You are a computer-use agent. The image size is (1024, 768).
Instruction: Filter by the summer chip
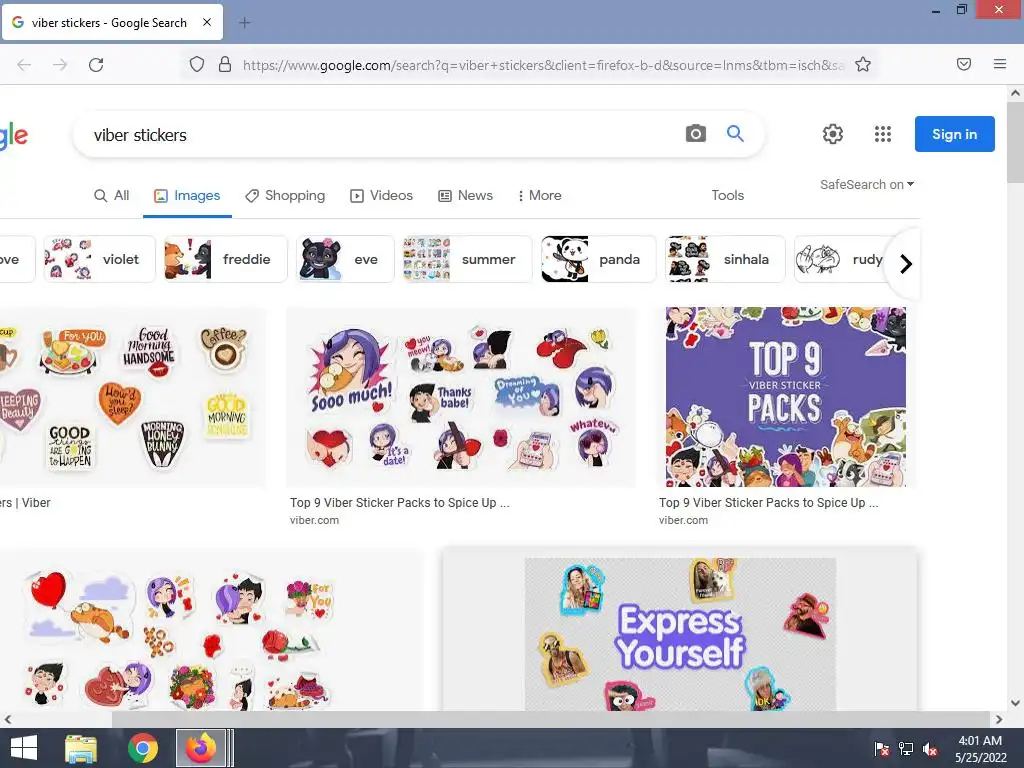(468, 259)
